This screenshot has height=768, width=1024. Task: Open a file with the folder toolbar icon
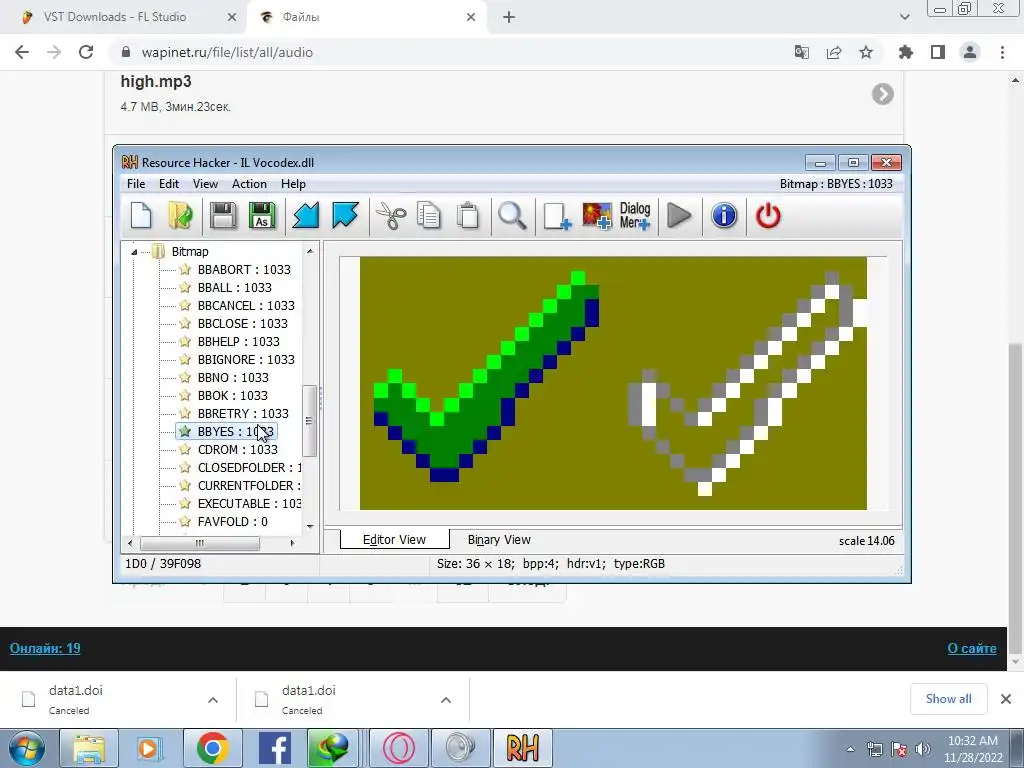[x=180, y=216]
